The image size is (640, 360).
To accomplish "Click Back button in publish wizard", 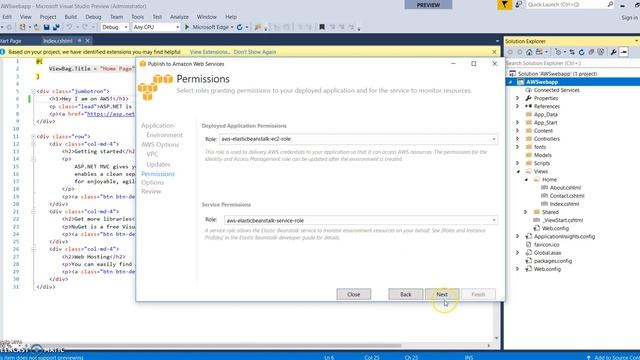I will pyautogui.click(x=406, y=294).
